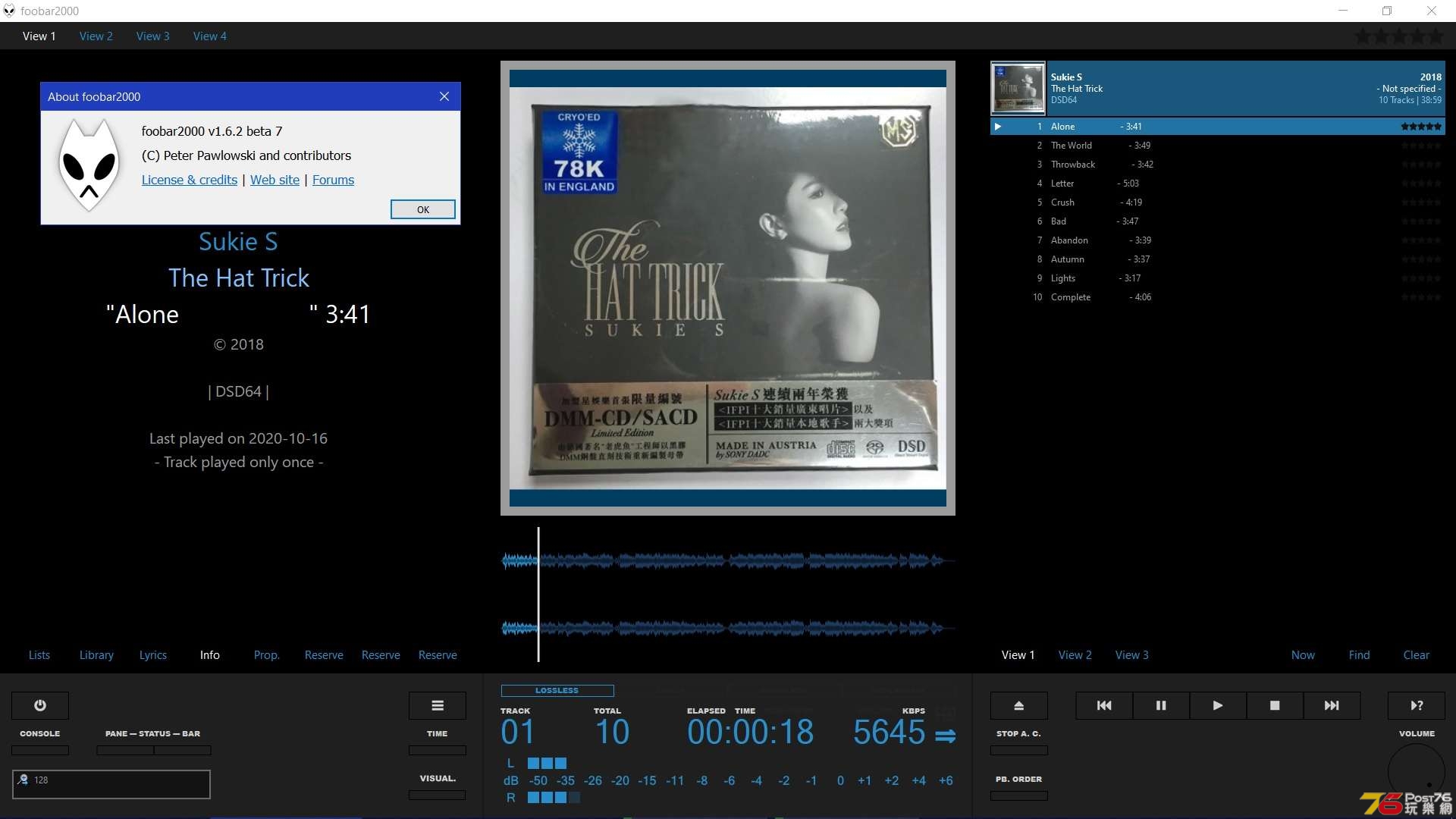Select track 3 Throwback
The height and width of the screenshot is (819, 1456).
[1218, 165]
